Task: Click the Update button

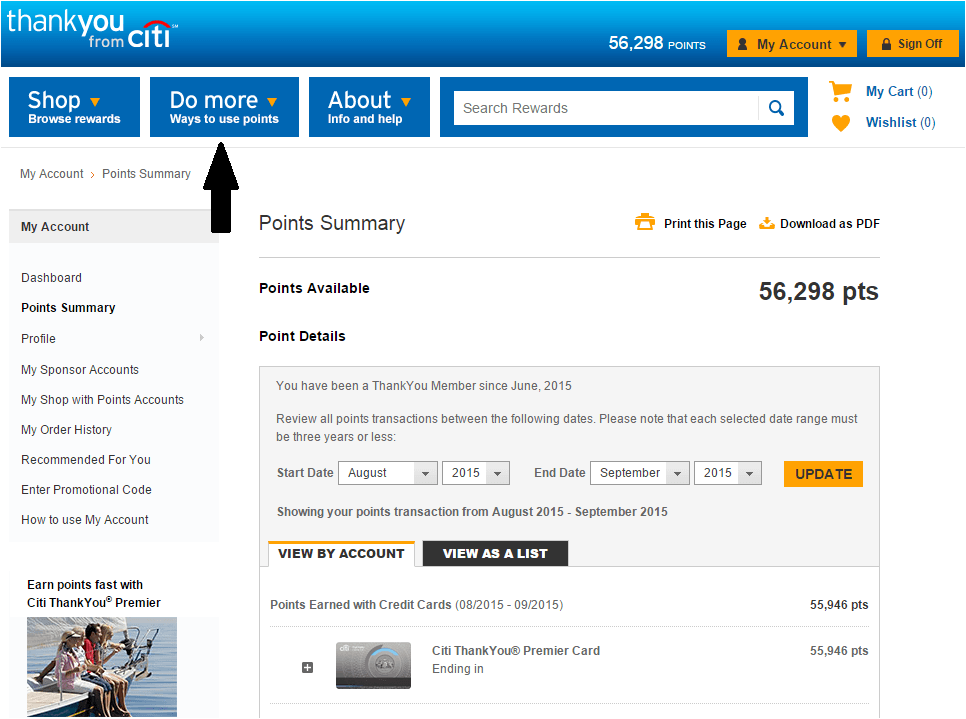Action: (823, 474)
